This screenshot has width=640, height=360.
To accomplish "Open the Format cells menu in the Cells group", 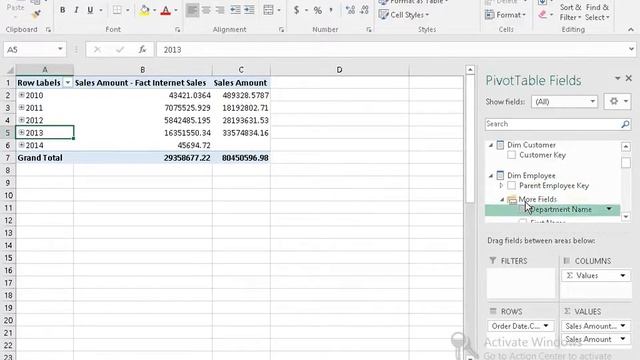I will point(505,15).
